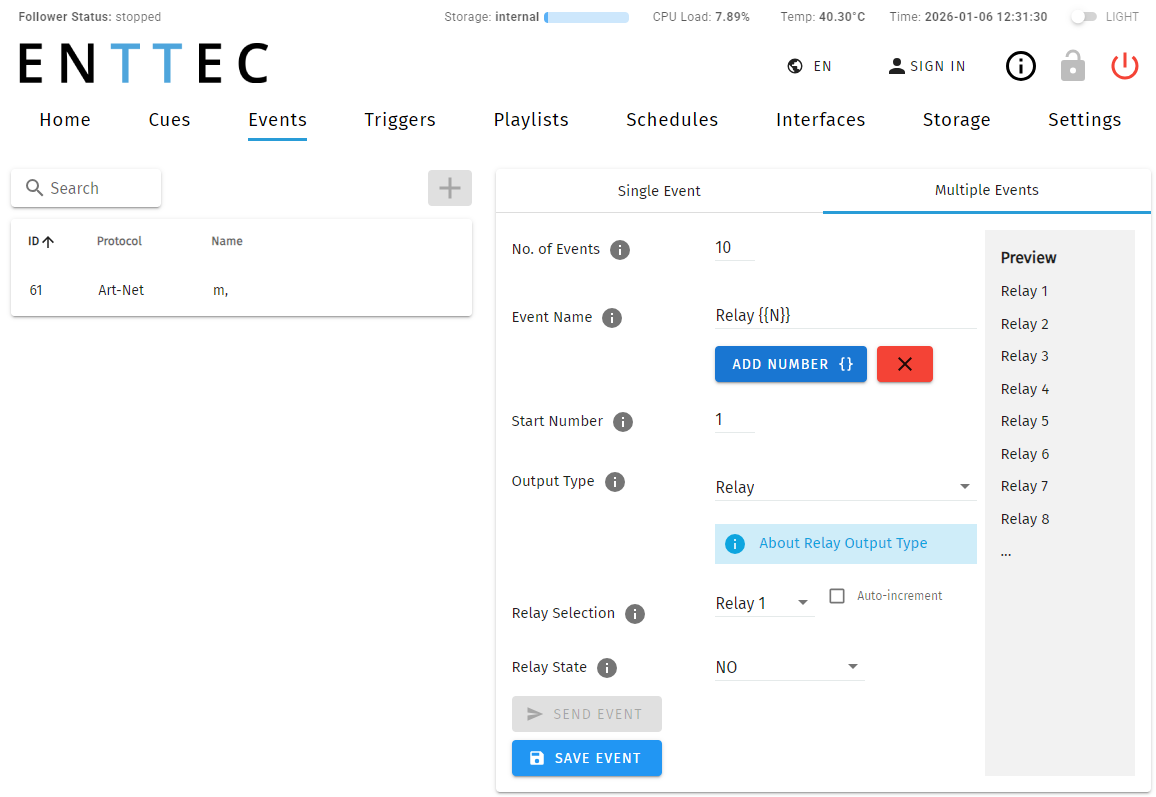
Task: Click the storage usage progress bar
Action: tap(587, 17)
